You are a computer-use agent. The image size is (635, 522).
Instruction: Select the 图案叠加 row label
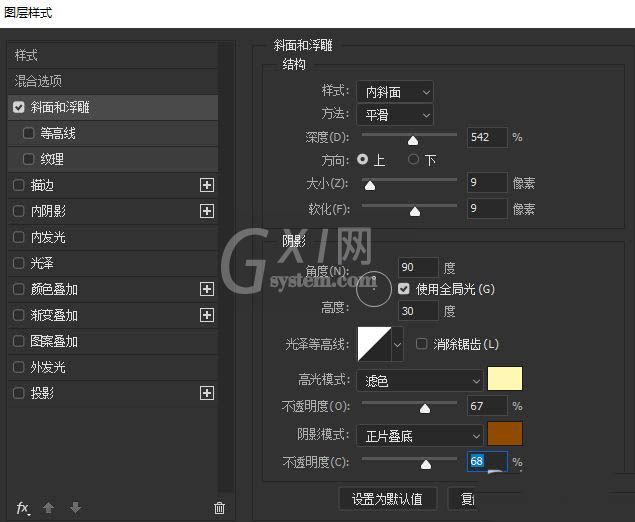click(x=54, y=341)
